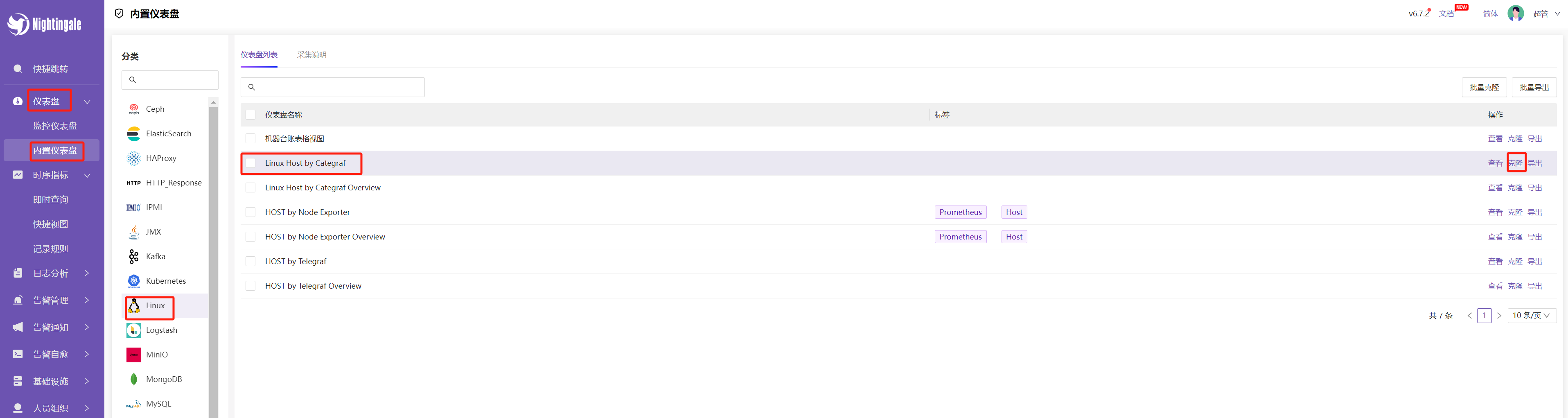
Task: Open 快捷视图 in the sidebar
Action: click(x=50, y=224)
